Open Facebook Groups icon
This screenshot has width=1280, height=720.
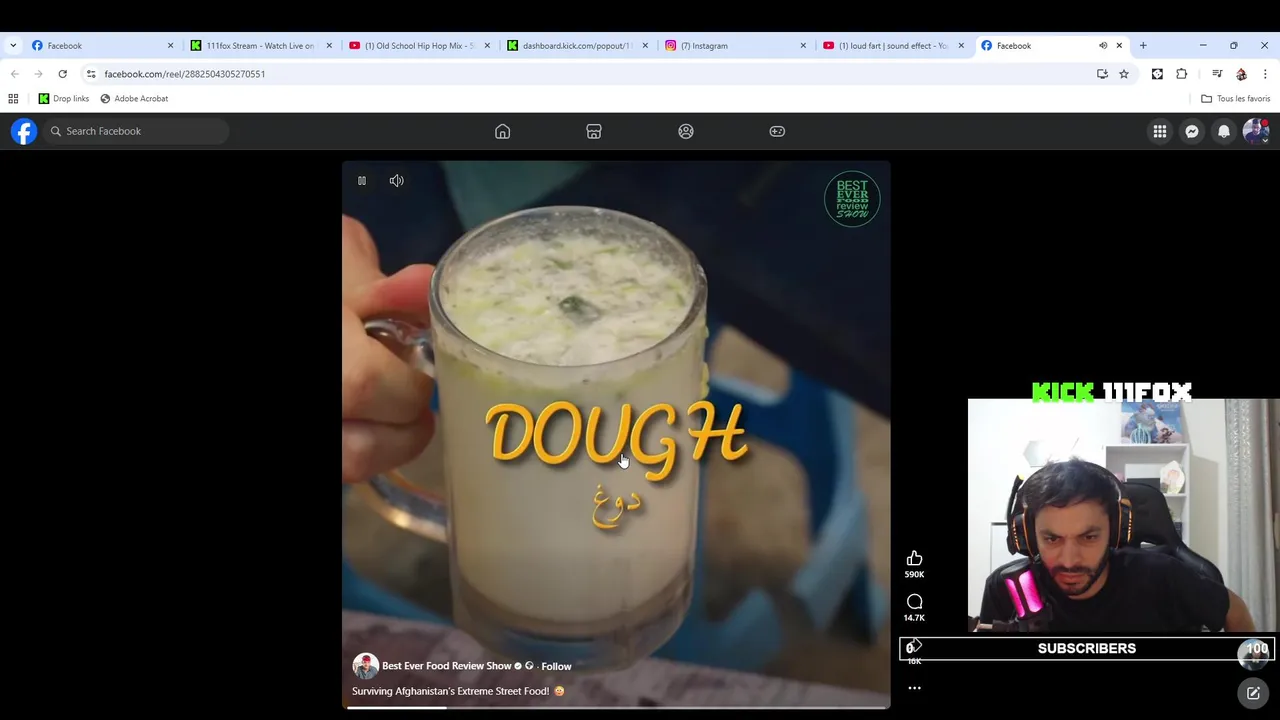[686, 131]
